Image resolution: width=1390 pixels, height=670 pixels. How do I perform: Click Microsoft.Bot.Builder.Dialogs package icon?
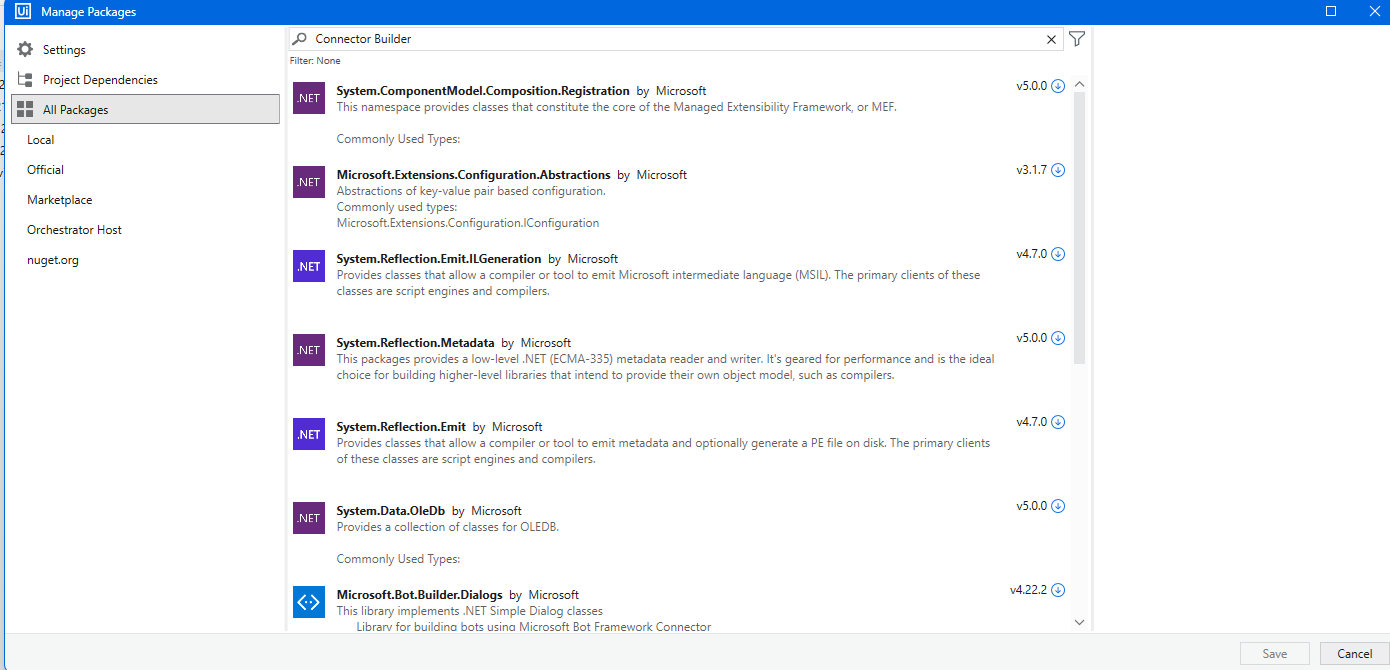[309, 602]
